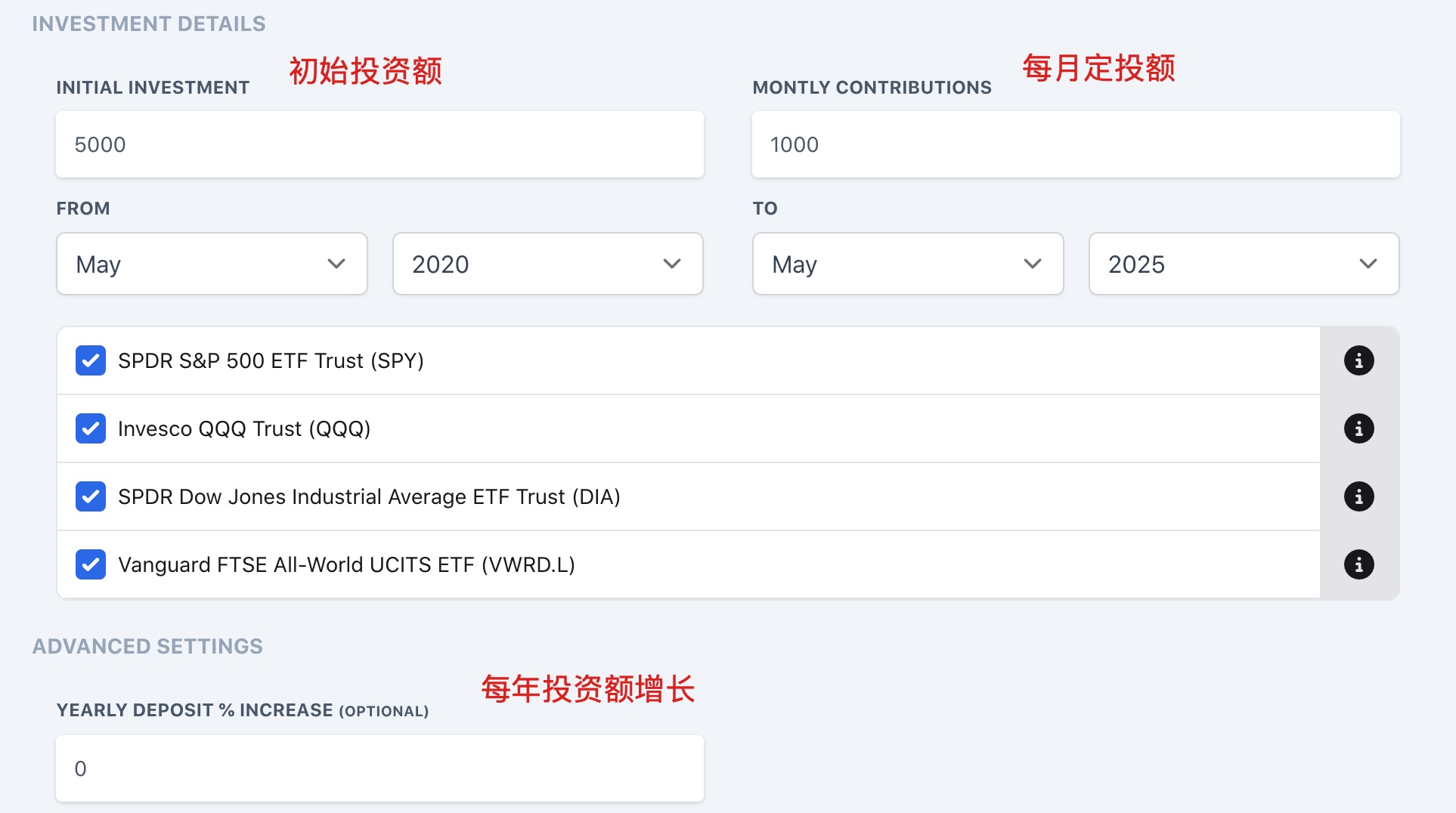Click the Invesco QQQ Trust (QQQ) label
Image resolution: width=1456 pixels, height=813 pixels.
coord(244,428)
